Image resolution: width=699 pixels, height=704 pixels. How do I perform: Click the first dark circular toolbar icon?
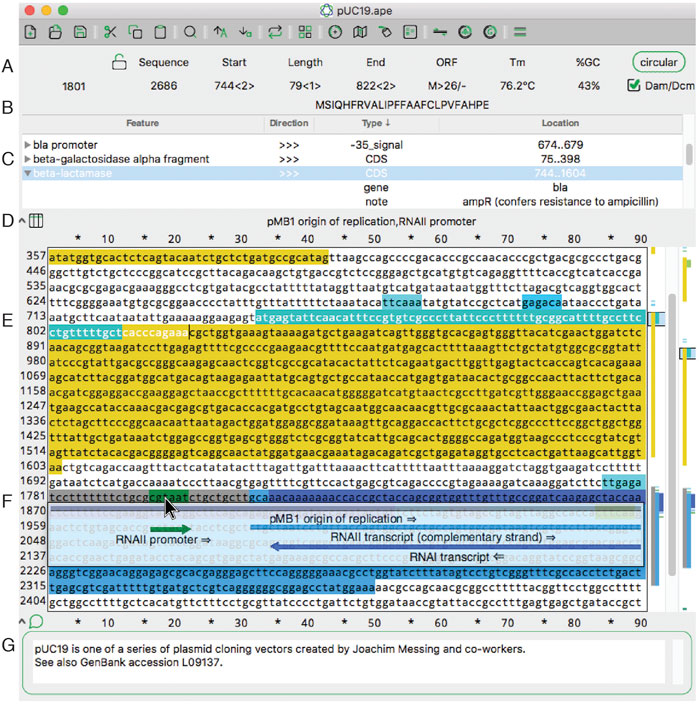(x=465, y=32)
